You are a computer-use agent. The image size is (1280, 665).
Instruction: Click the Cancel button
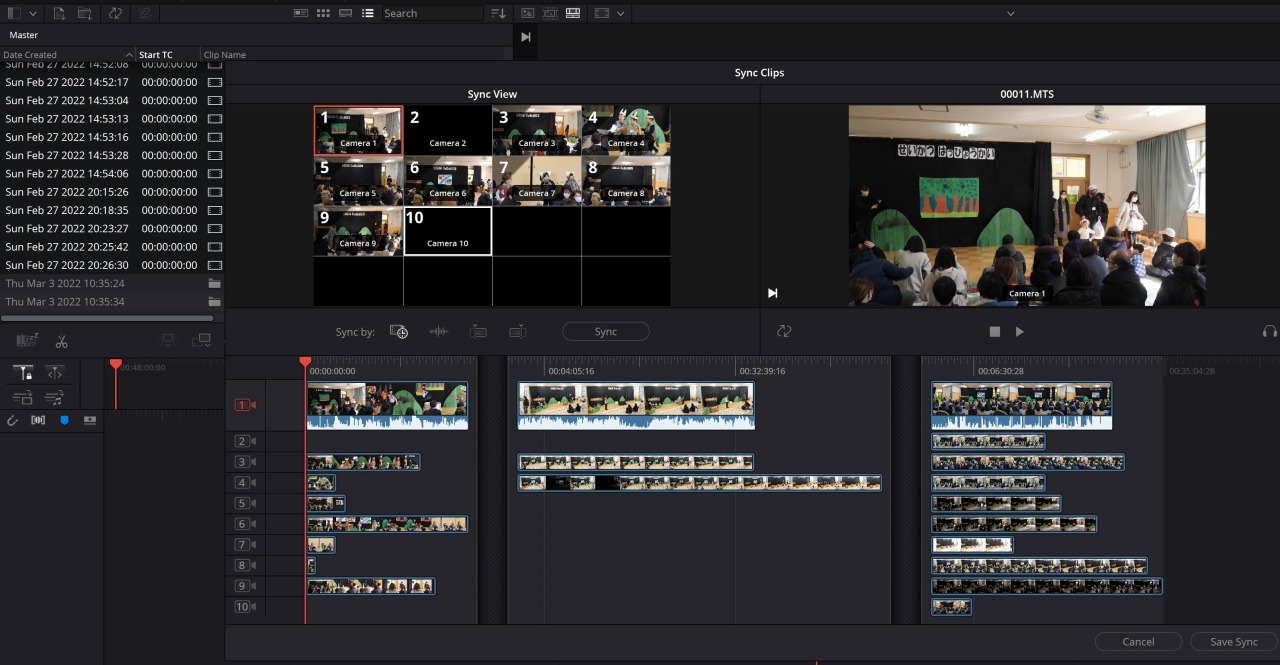[1138, 641]
